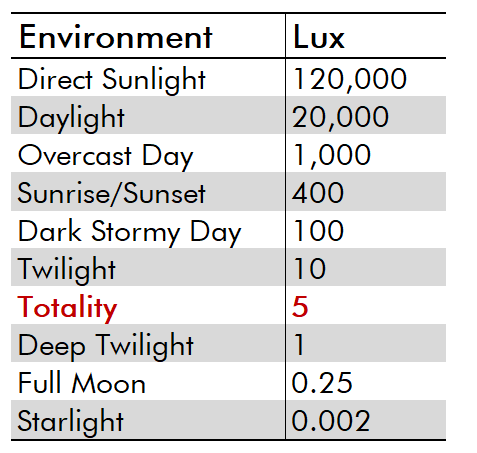Screen dimensions: 477x453
Task: Click the Lux column header
Action: 319,37
